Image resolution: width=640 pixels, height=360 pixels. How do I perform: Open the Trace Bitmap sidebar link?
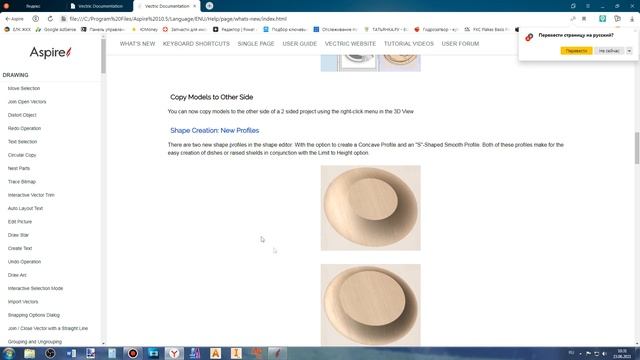[22, 182]
